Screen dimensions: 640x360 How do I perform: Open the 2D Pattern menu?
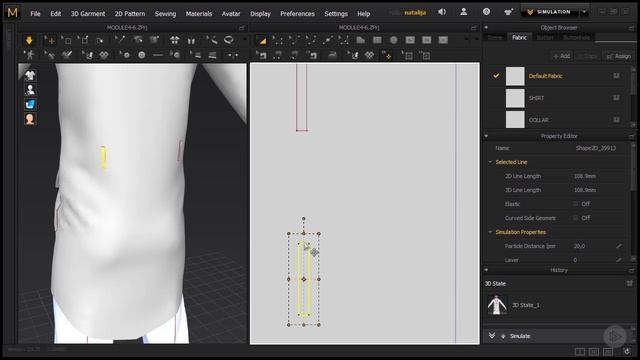[130, 13]
